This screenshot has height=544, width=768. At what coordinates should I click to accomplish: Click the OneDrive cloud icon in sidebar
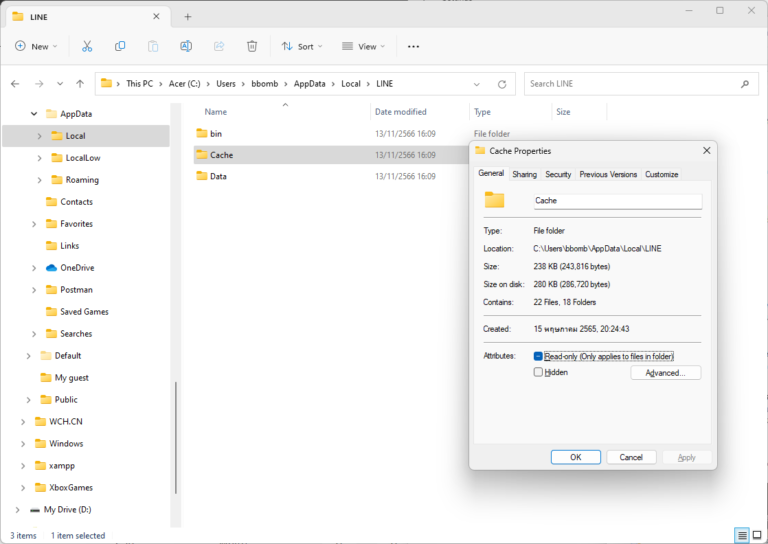click(51, 268)
